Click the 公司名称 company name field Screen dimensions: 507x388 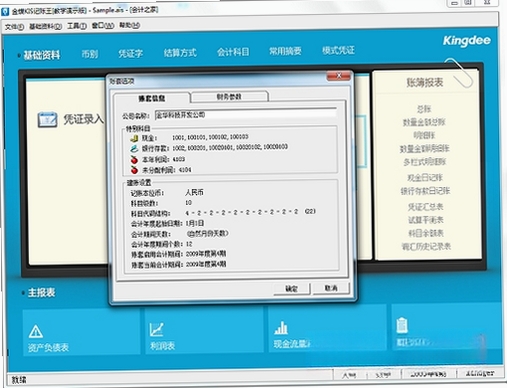246,115
